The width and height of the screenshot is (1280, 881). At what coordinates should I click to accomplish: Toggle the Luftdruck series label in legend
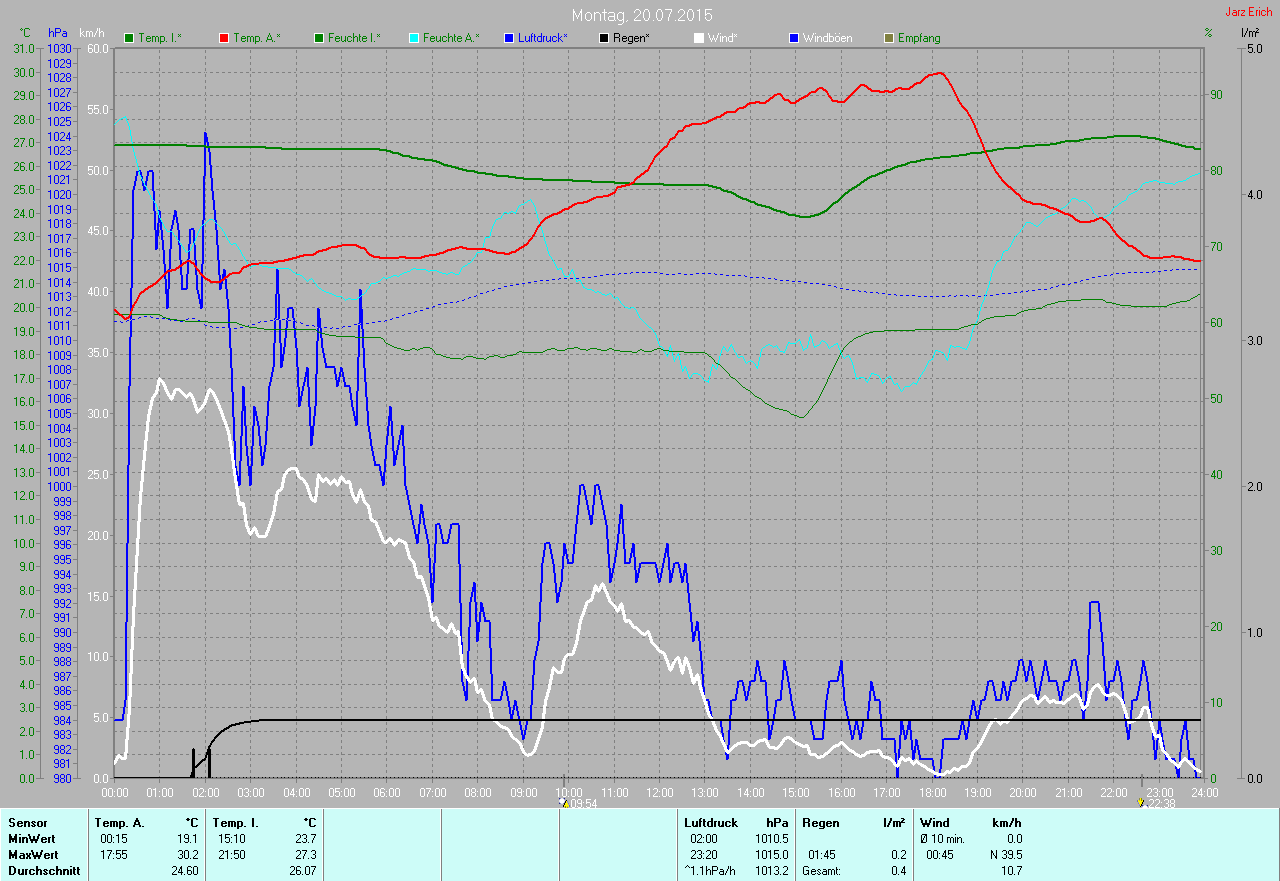point(543,38)
